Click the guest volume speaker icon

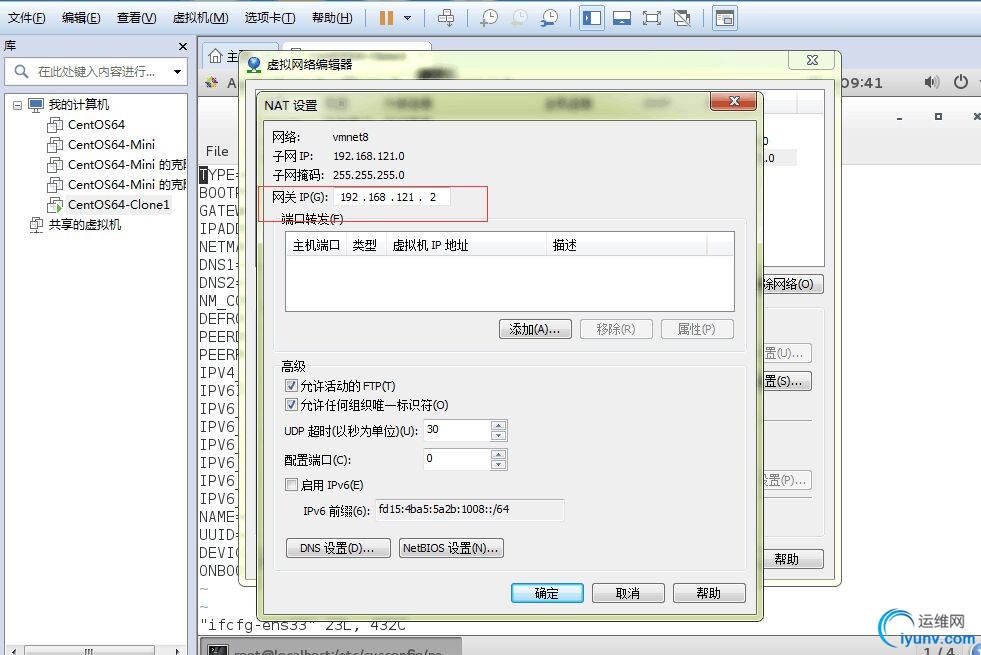(932, 82)
